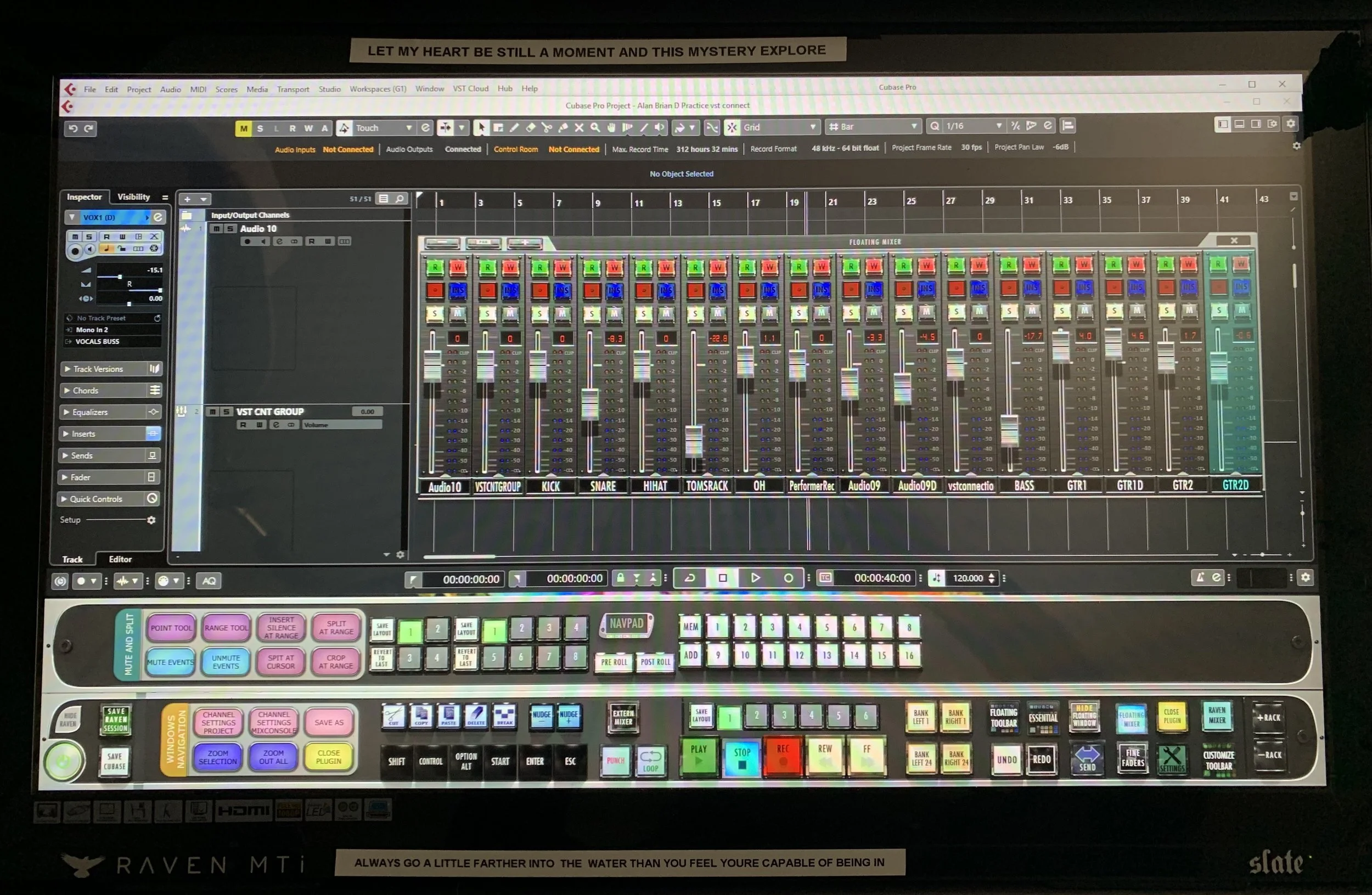Toggle global Mute M state button
This screenshot has height=895, width=1372.
click(243, 128)
